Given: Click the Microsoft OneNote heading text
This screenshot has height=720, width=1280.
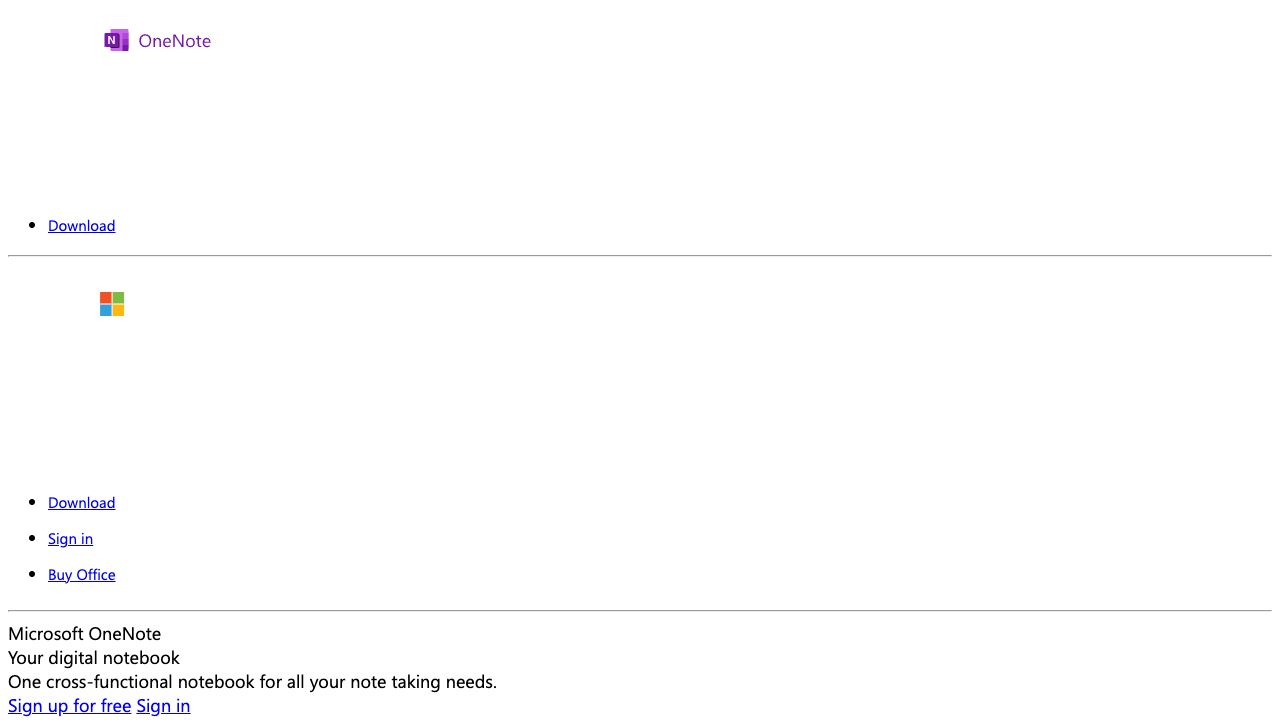Looking at the screenshot, I should tap(84, 634).
